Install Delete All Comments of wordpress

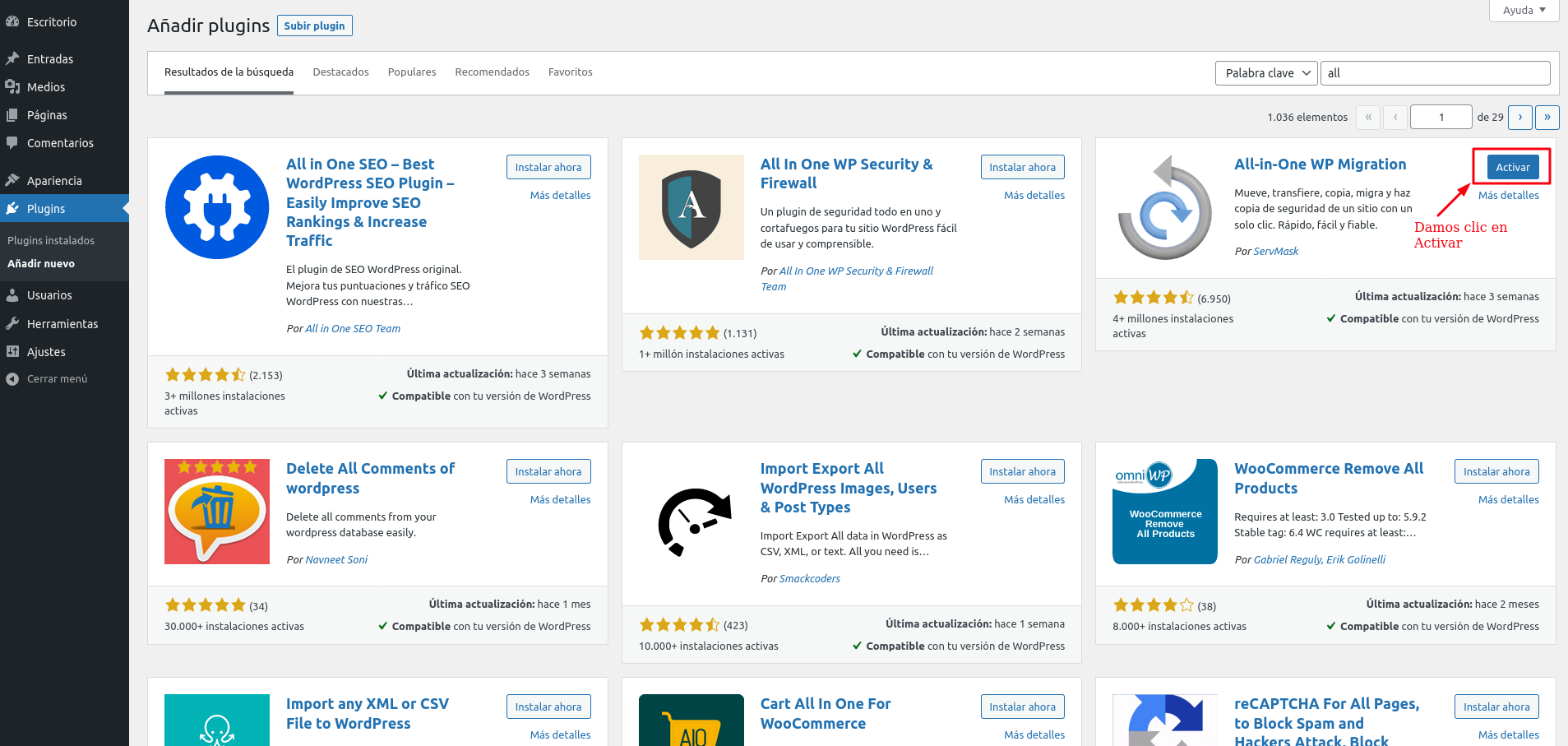(x=548, y=471)
